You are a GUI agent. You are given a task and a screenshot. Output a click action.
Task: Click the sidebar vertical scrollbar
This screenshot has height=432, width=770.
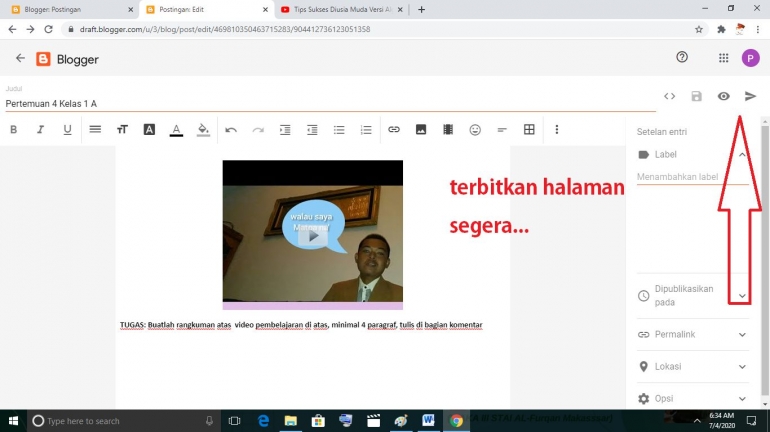pyautogui.click(x=765, y=260)
